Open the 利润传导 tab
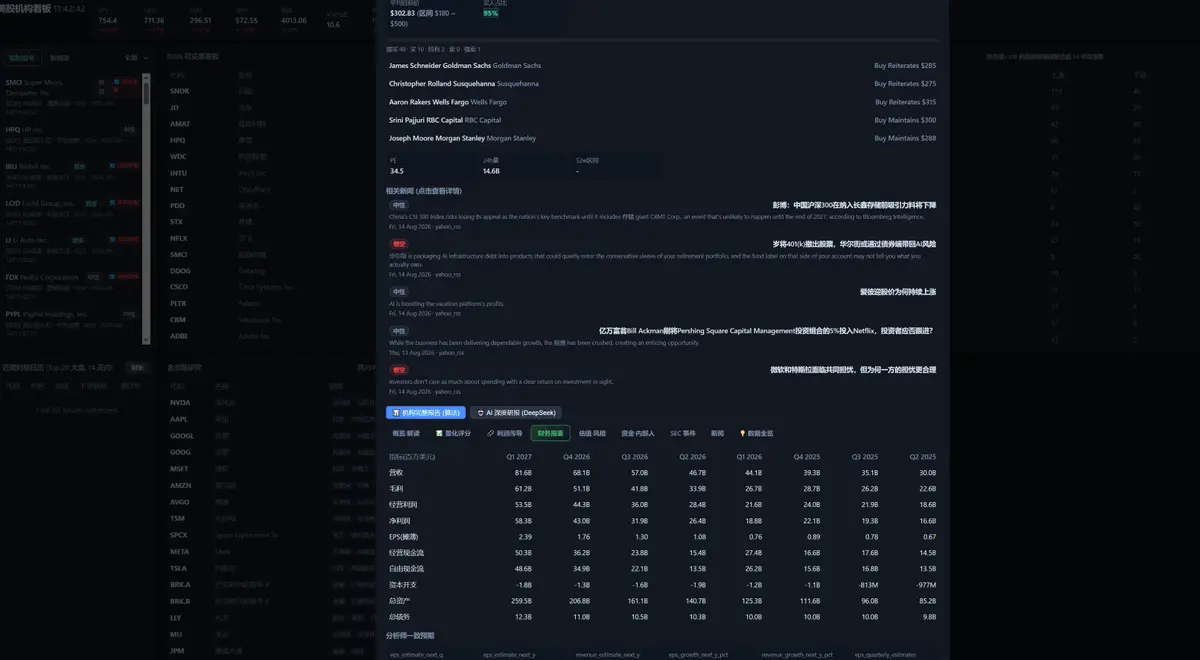The image size is (1200, 660). pos(505,433)
